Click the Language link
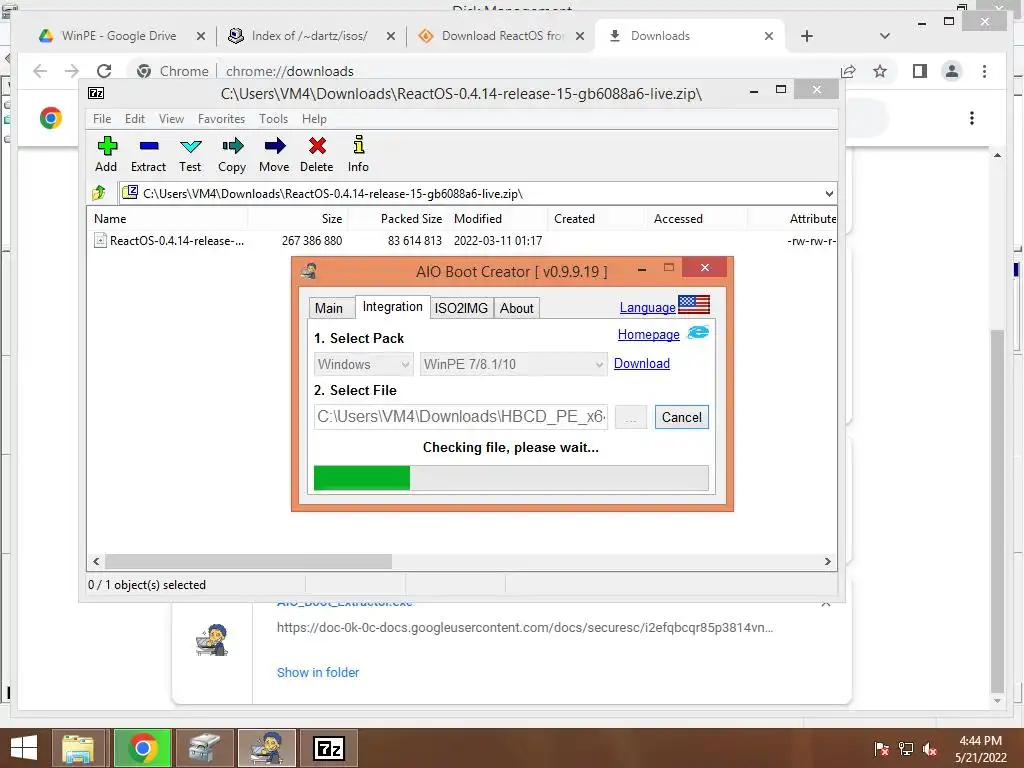 (647, 308)
